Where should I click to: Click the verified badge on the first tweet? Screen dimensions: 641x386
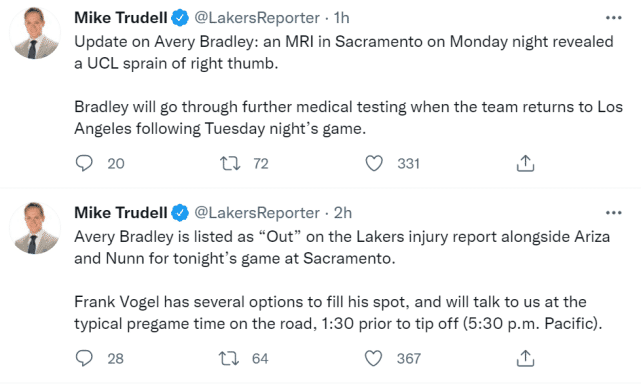pos(180,18)
